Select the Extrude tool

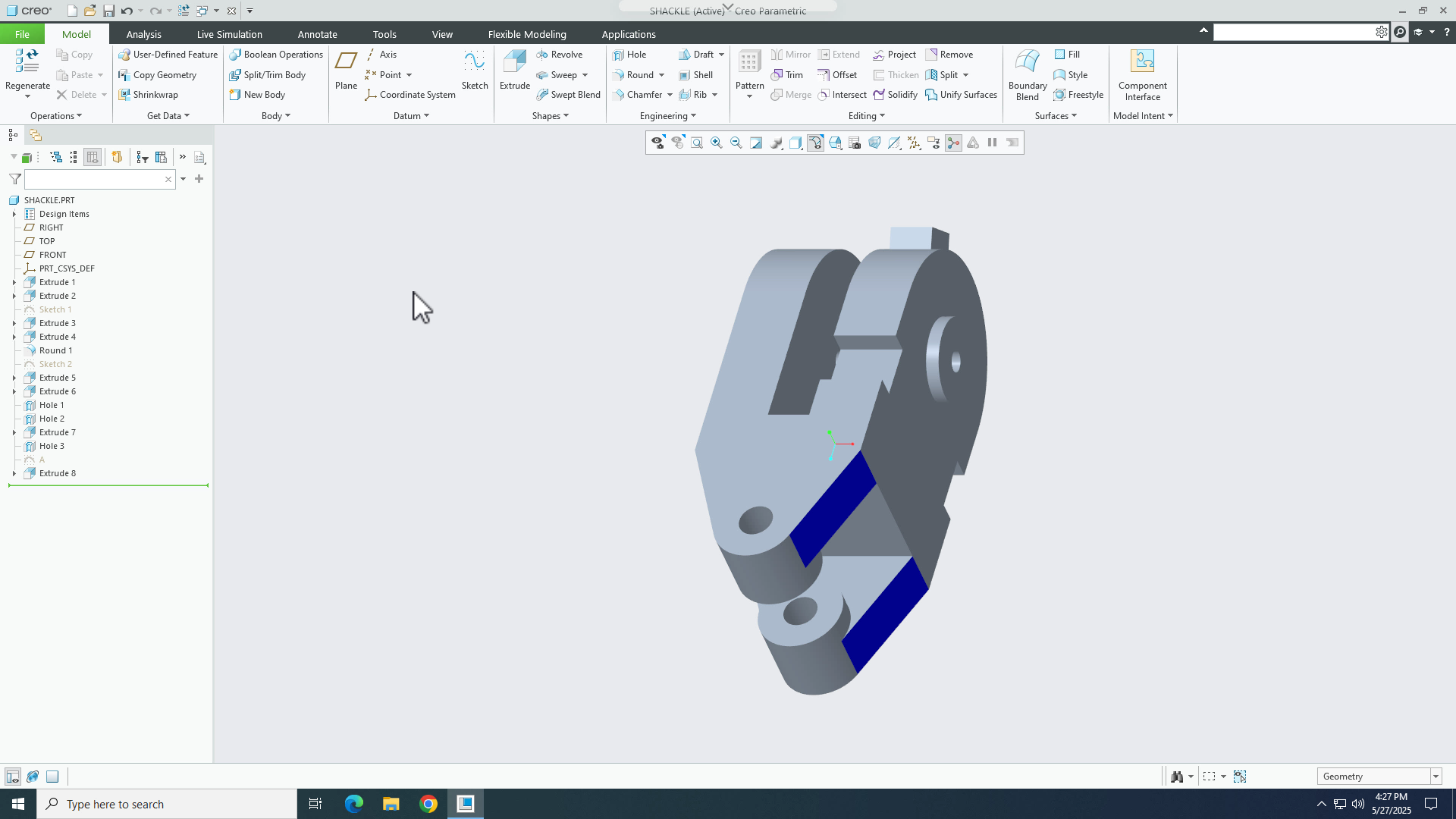pyautogui.click(x=514, y=68)
